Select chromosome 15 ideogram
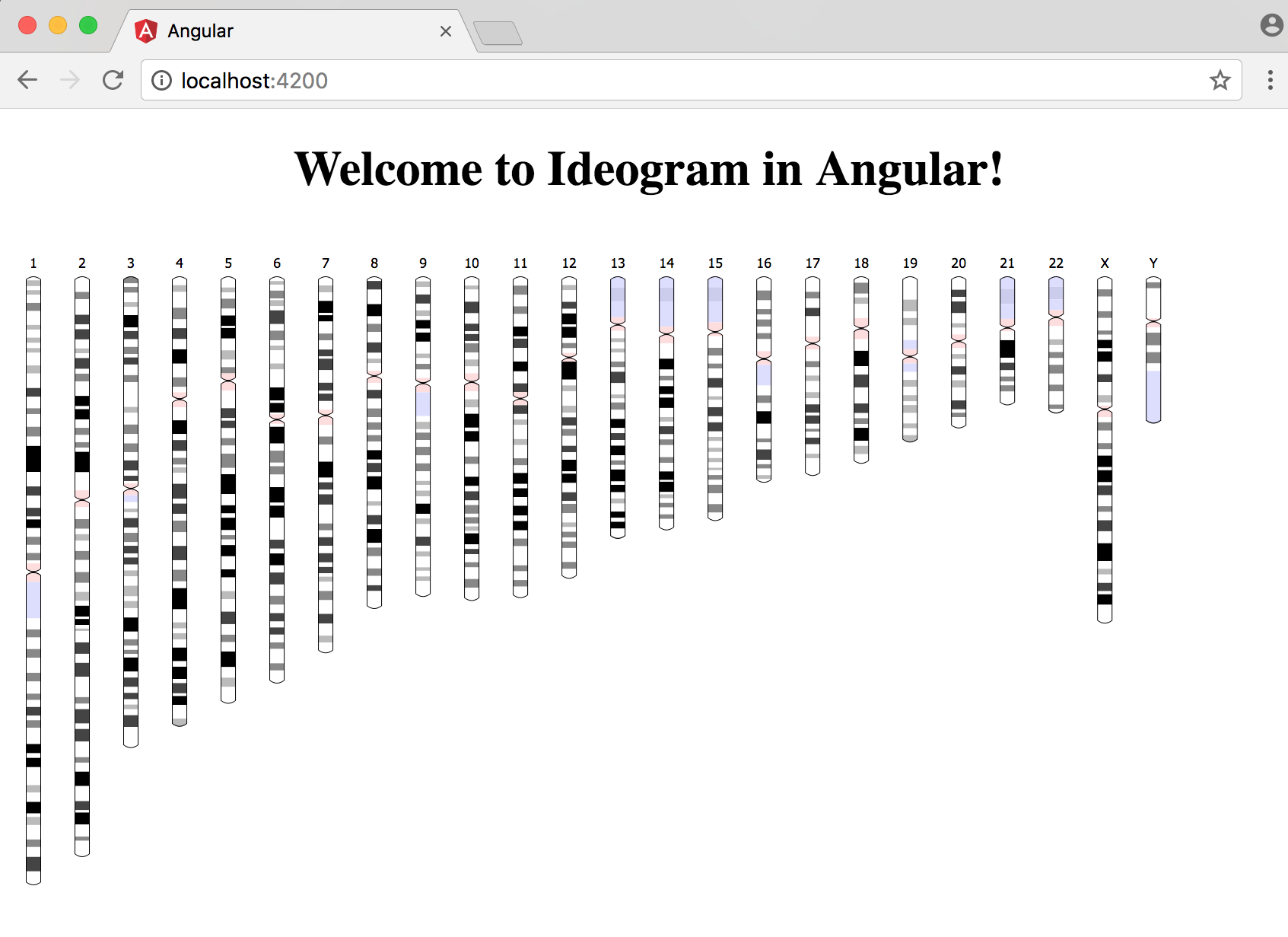 coord(715,398)
